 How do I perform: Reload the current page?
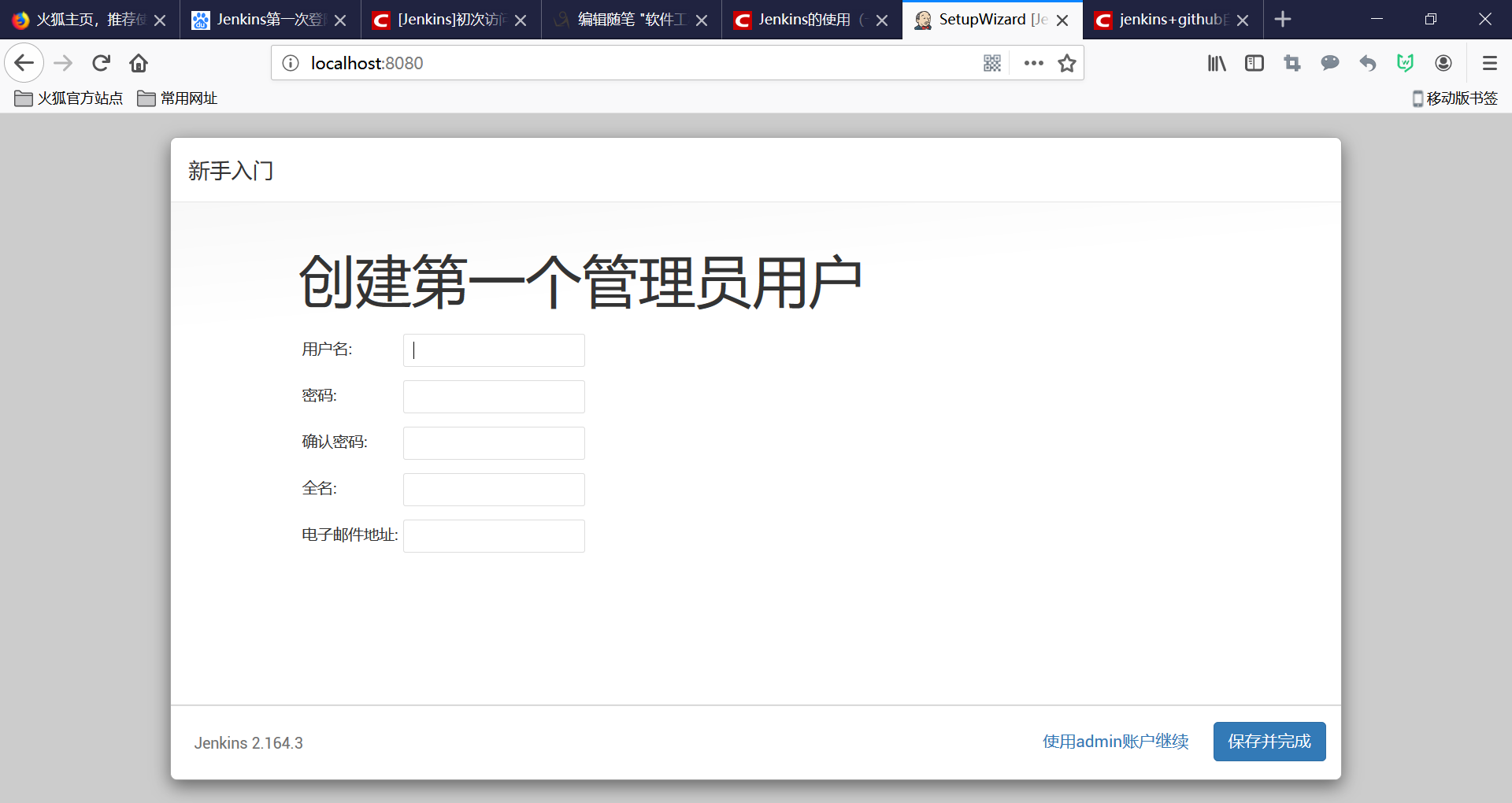[101, 63]
